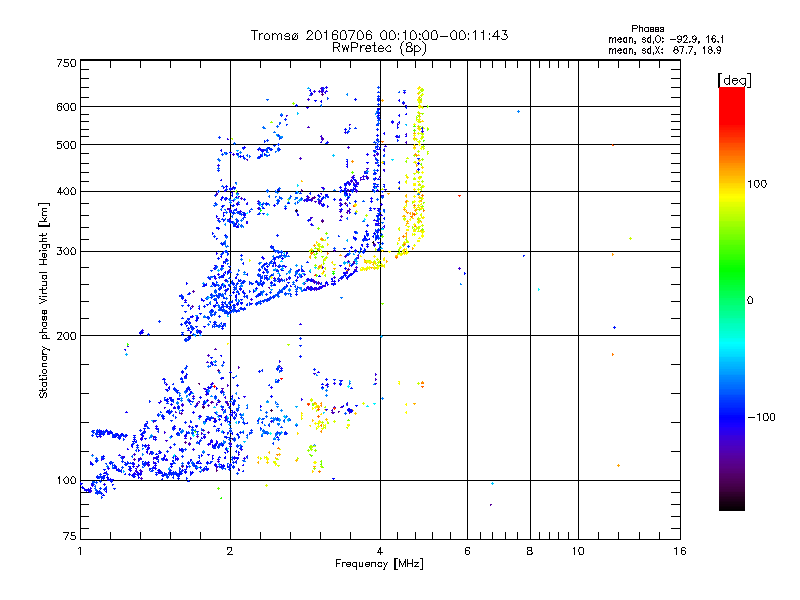The image size is (800, 600).
Task: Click the '[deg]' colorbar unit label
Action: 734,80
